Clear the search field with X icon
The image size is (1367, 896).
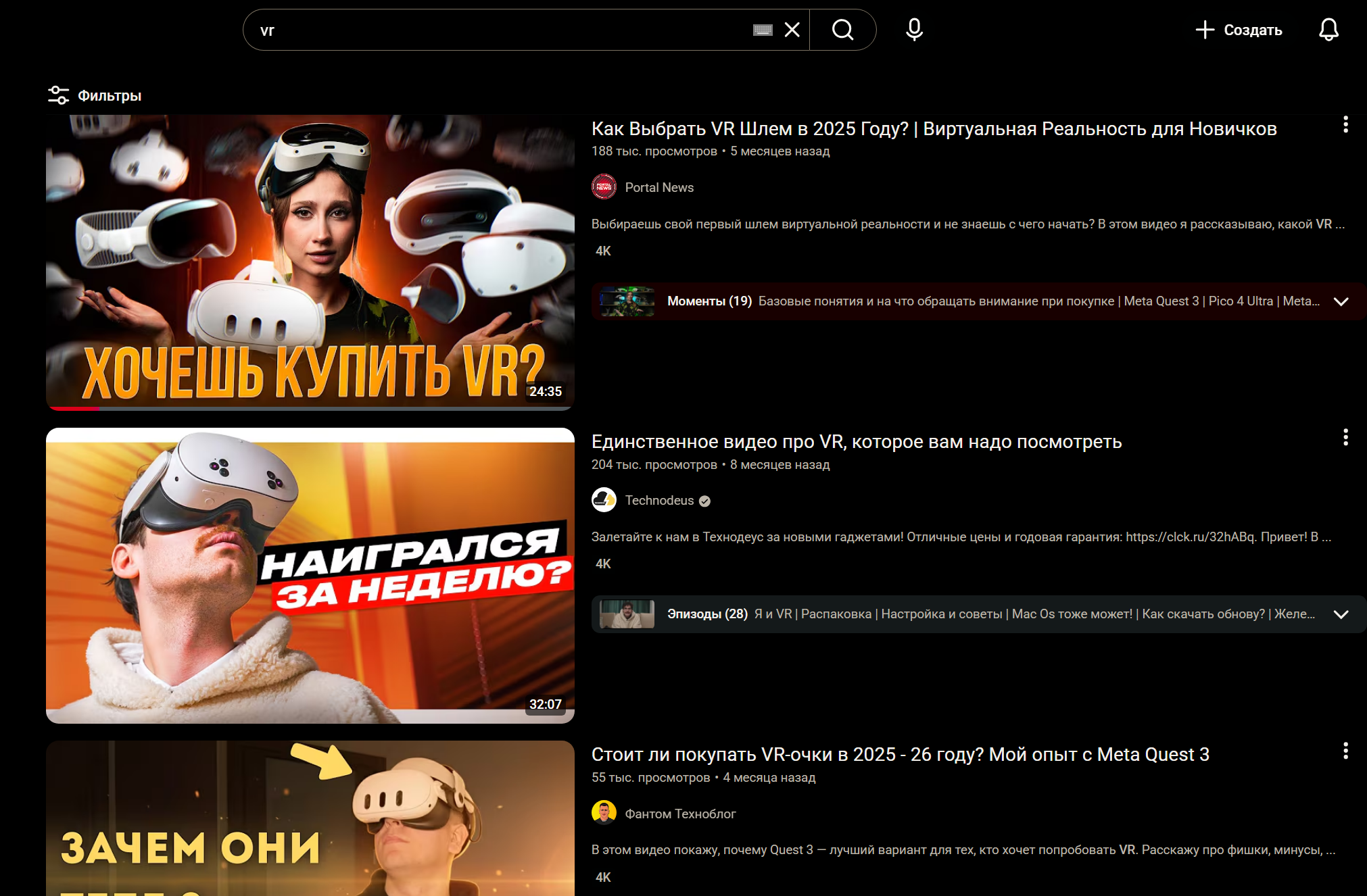coord(792,30)
